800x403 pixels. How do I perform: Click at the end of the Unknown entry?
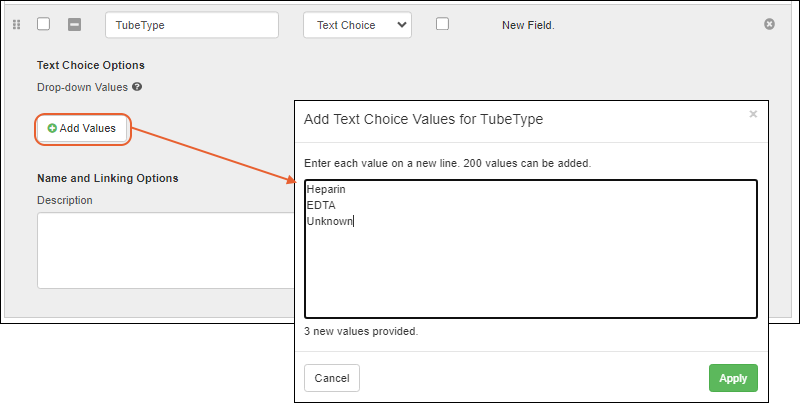click(354, 221)
